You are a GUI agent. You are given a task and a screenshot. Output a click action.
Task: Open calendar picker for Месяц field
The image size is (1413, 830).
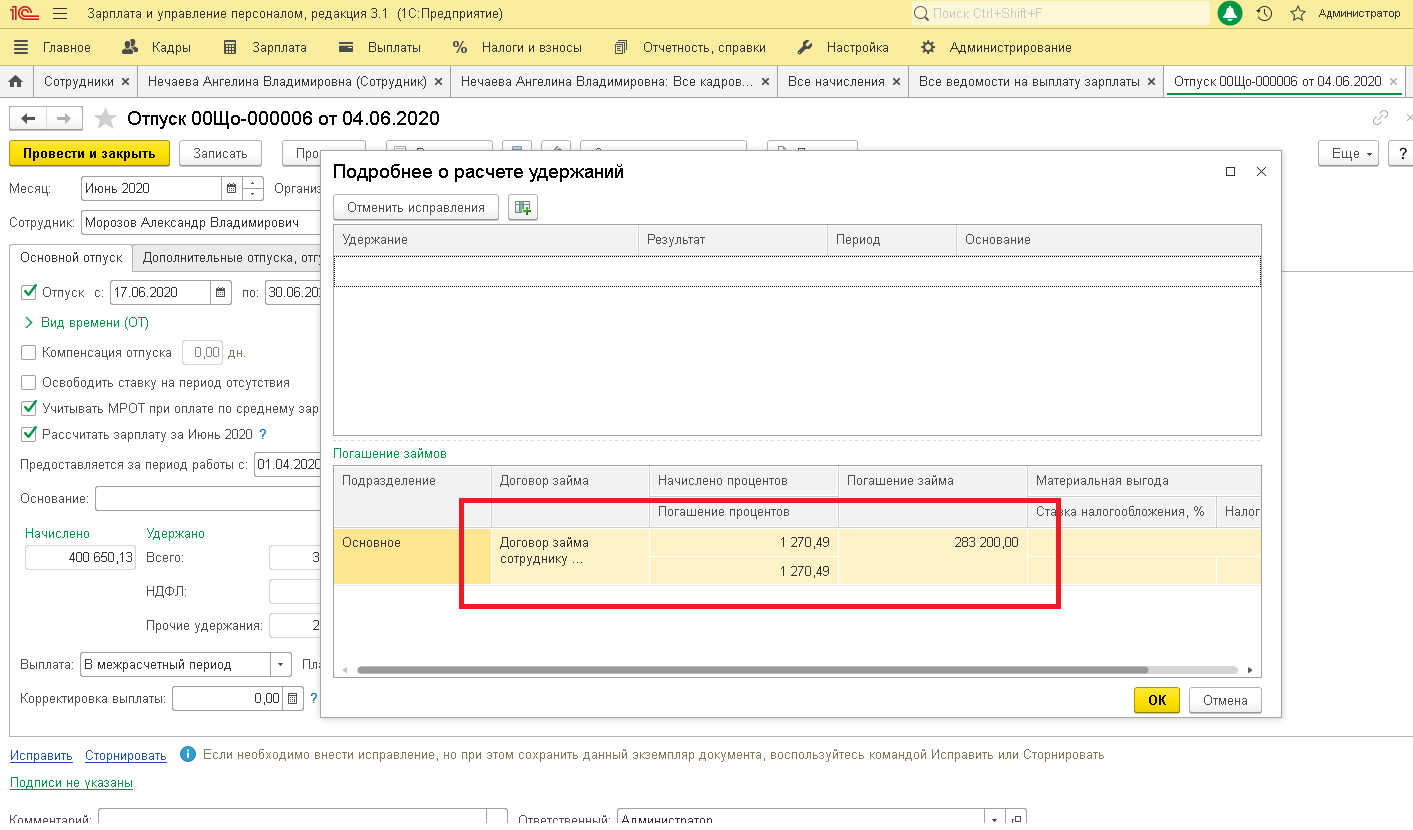click(x=232, y=188)
